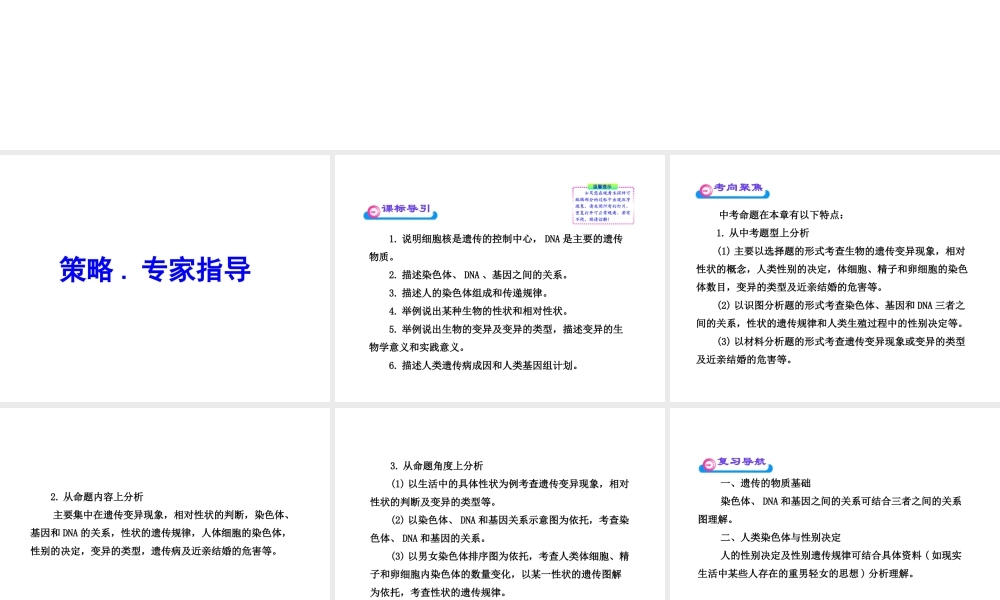
Task: Click item (1) 主要以选择题的形式考查
Action: pyautogui.click(x=832, y=269)
